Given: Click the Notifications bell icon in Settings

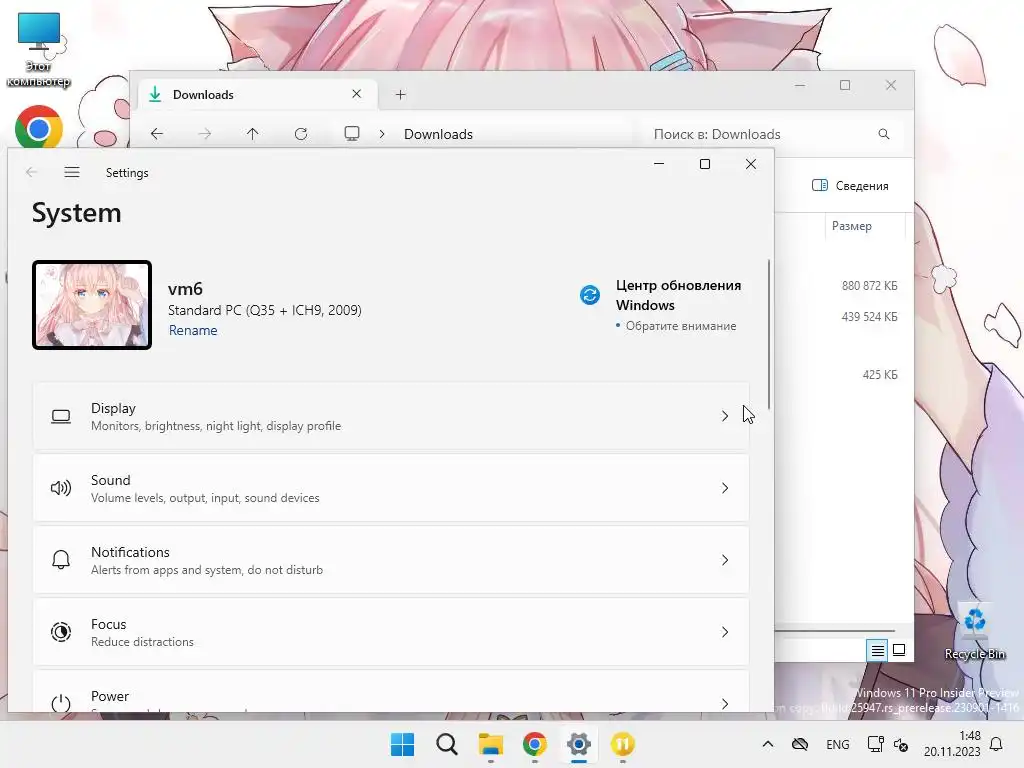Looking at the screenshot, I should 61,560.
